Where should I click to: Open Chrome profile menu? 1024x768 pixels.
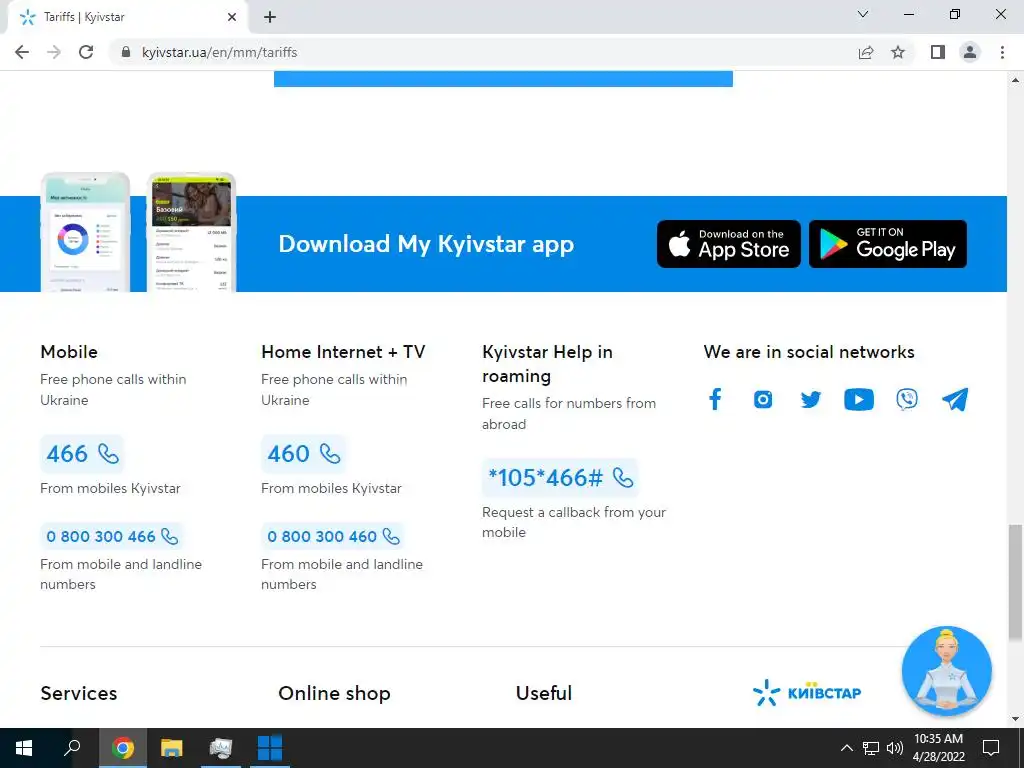pyautogui.click(x=970, y=52)
